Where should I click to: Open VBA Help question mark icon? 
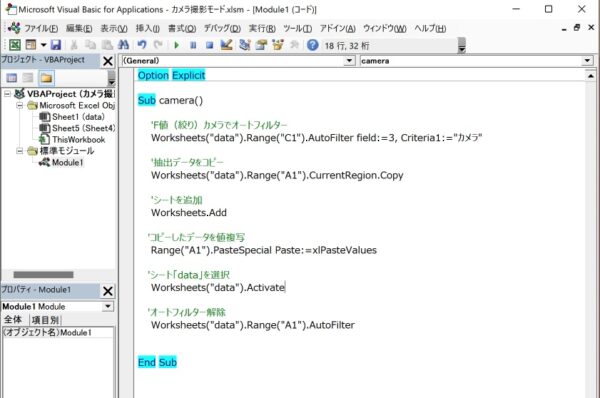313,45
